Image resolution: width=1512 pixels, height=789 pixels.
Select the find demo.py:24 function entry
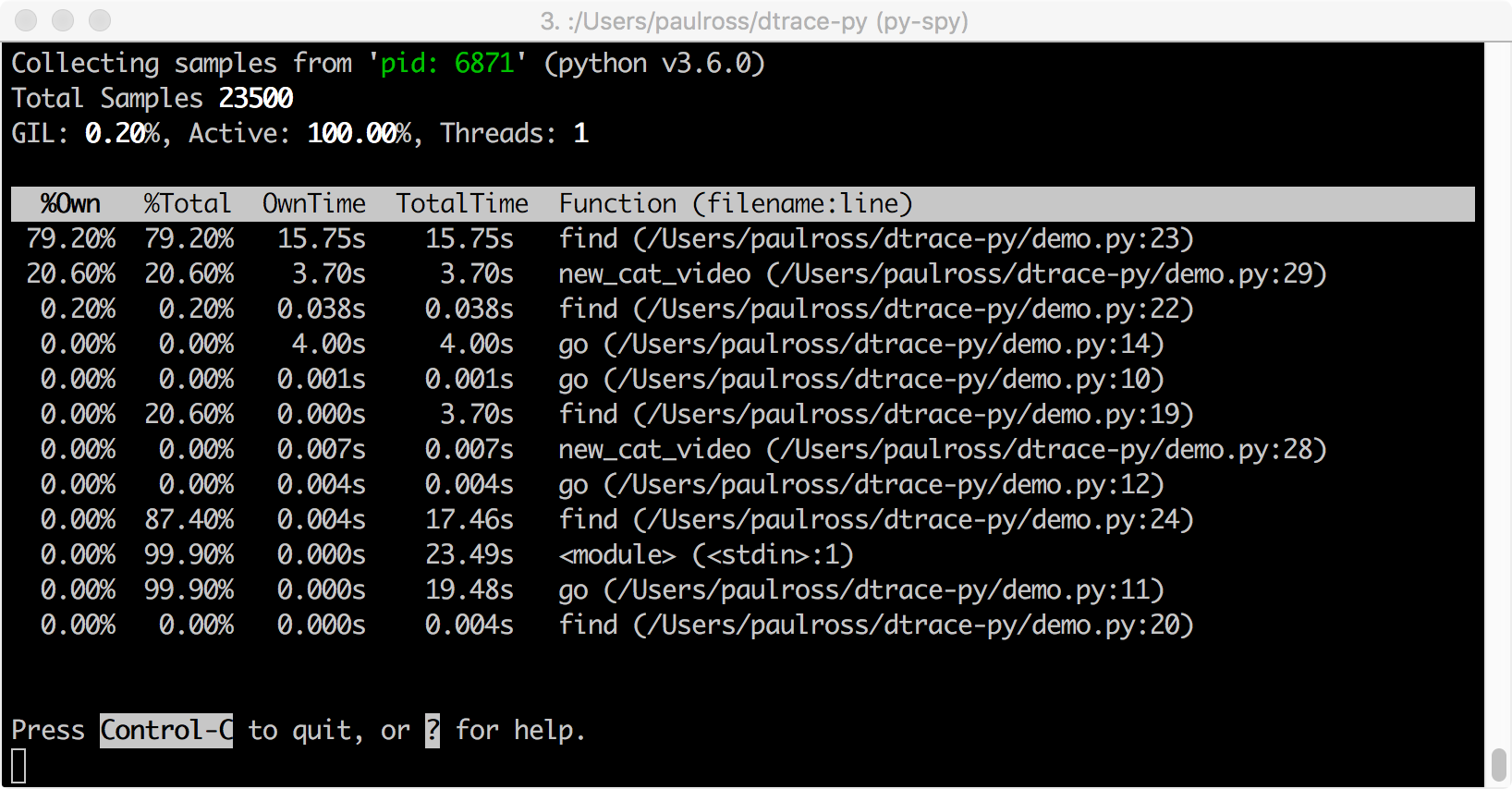tap(876, 520)
